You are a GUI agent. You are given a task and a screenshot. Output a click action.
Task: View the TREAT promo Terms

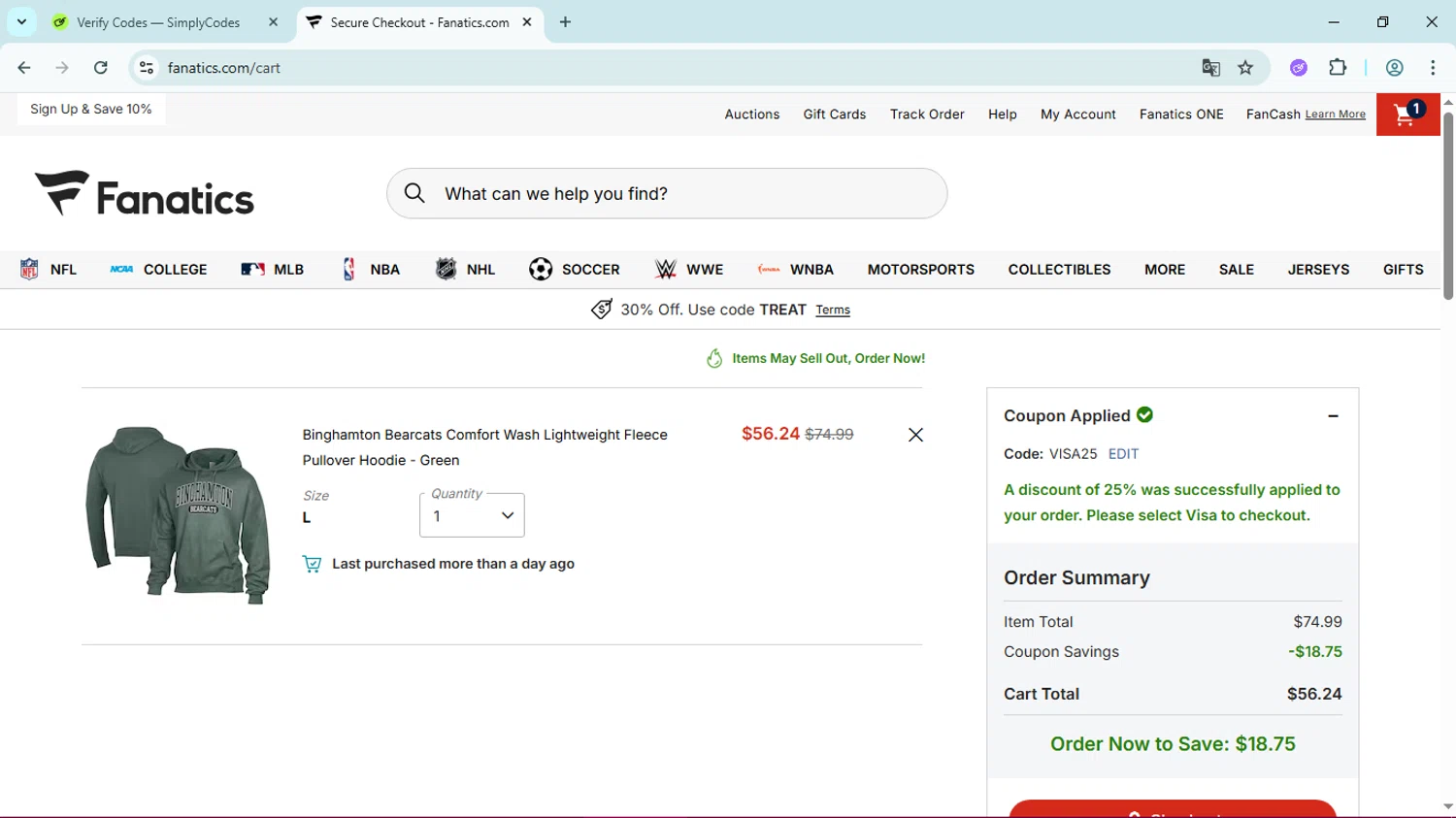(x=833, y=311)
